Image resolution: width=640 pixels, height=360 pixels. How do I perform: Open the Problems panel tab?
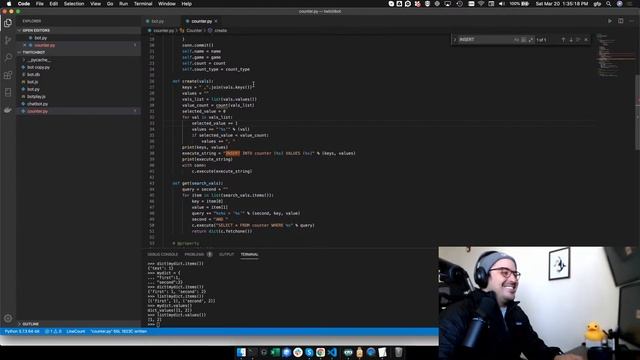[194, 254]
